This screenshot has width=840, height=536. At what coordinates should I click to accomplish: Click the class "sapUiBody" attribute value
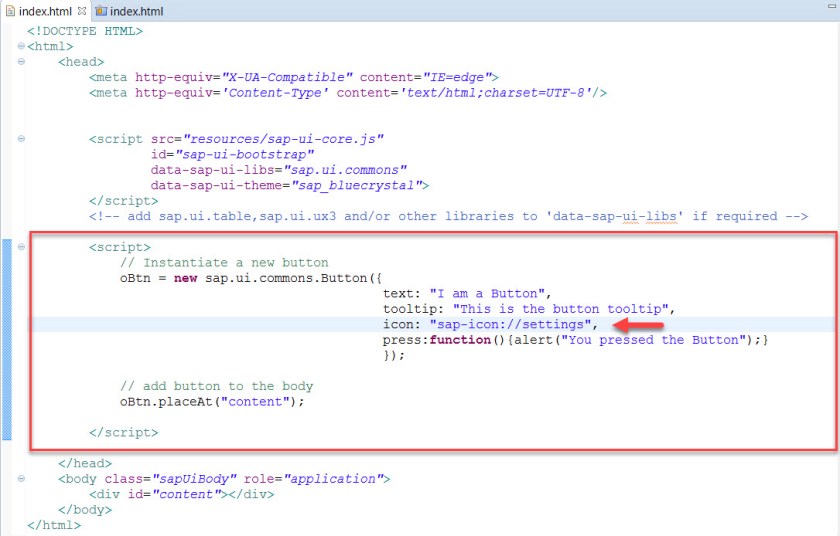click(194, 479)
